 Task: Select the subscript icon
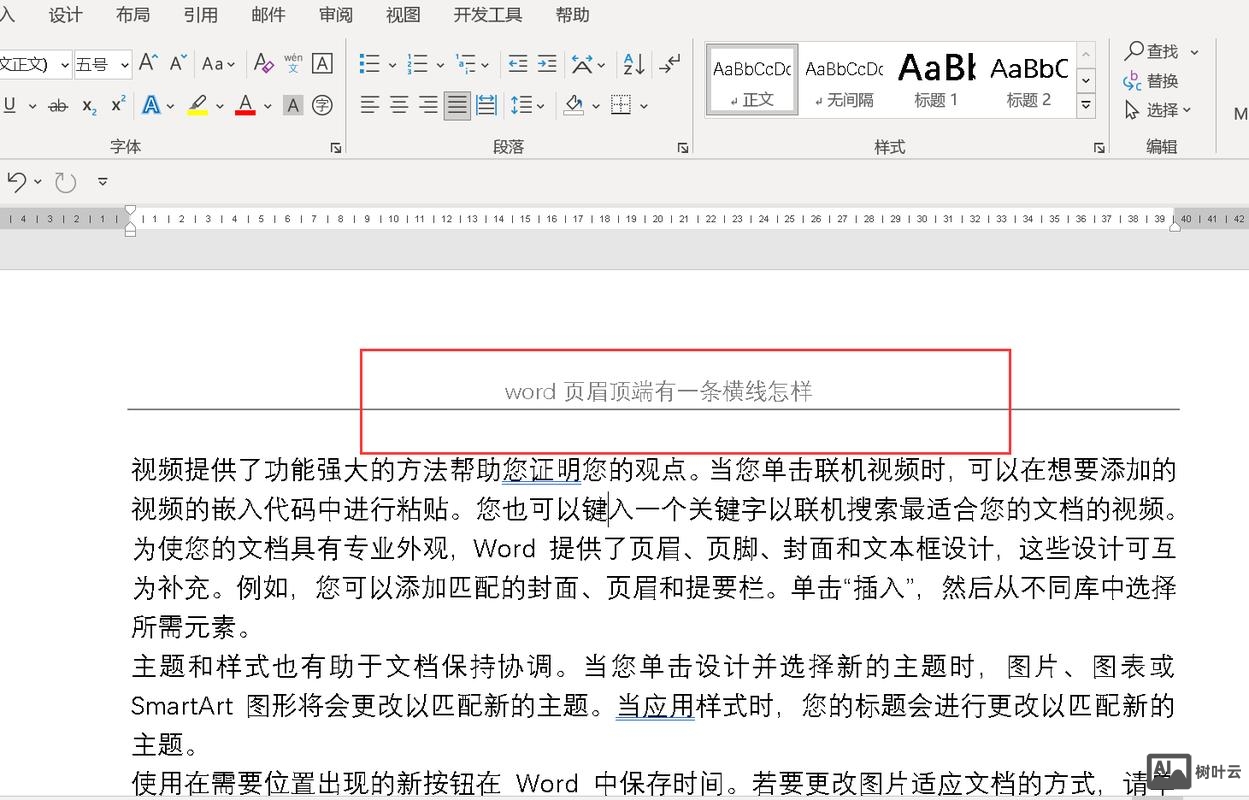(x=88, y=105)
